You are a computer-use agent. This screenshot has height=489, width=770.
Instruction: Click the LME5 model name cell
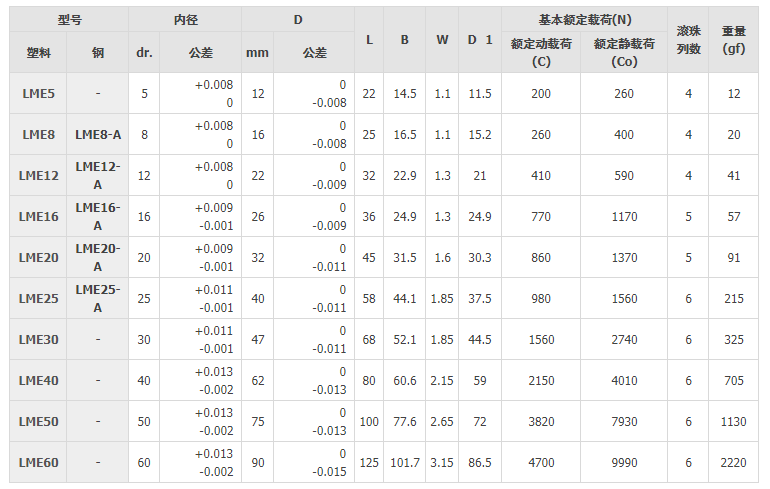tap(38, 94)
